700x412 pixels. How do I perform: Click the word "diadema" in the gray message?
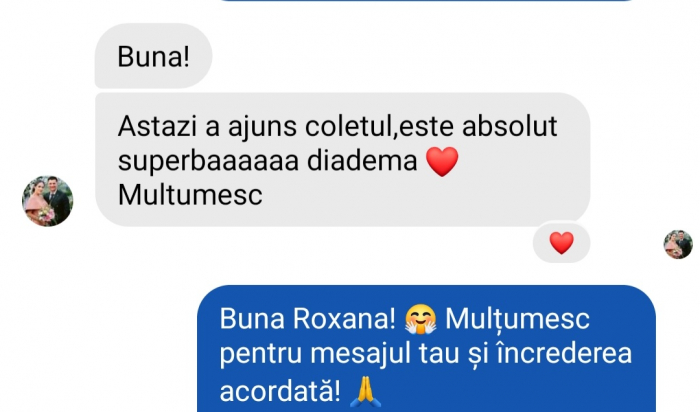point(362,161)
